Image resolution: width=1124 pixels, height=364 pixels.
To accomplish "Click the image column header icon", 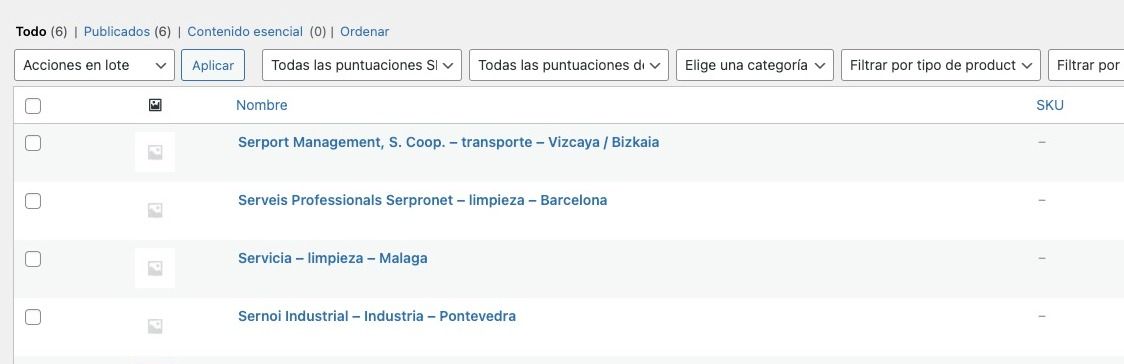I will point(155,105).
